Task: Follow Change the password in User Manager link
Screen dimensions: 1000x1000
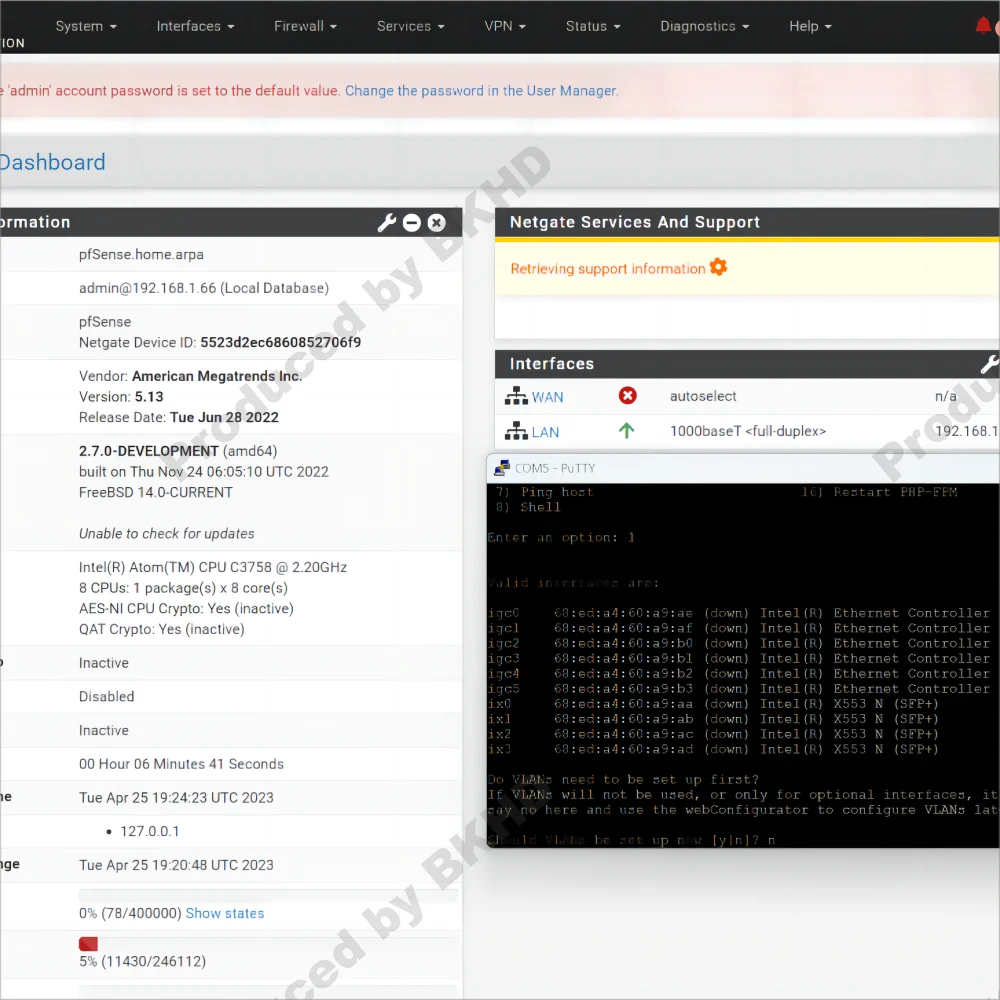Action: (x=481, y=91)
